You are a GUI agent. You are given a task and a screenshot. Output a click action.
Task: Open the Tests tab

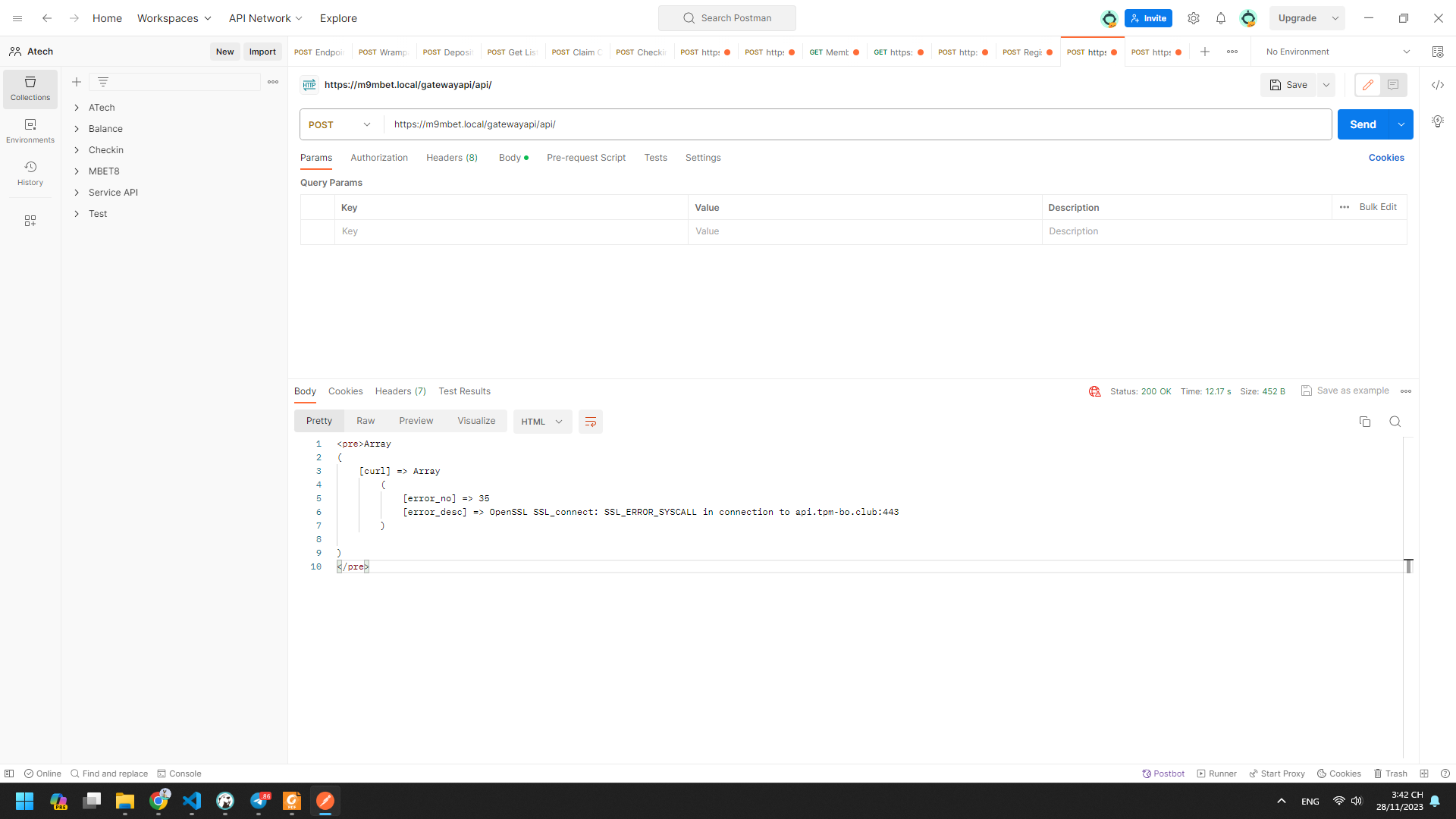(x=656, y=158)
